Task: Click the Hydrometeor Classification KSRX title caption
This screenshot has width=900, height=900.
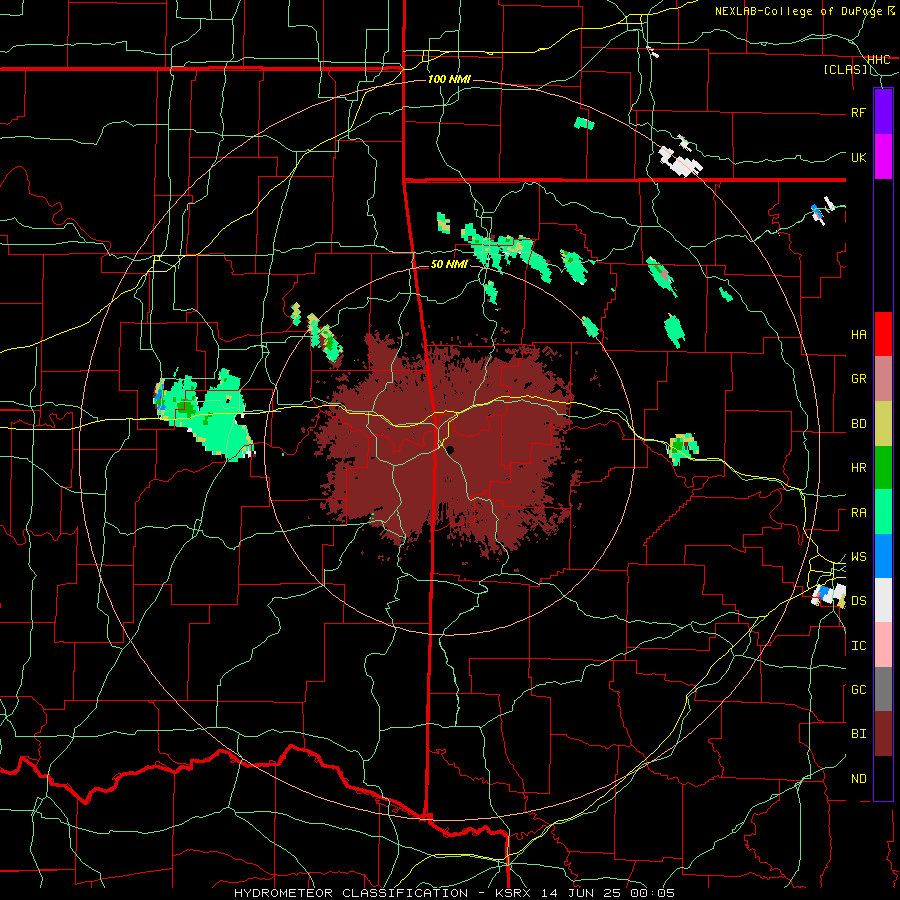Action: tap(455, 893)
